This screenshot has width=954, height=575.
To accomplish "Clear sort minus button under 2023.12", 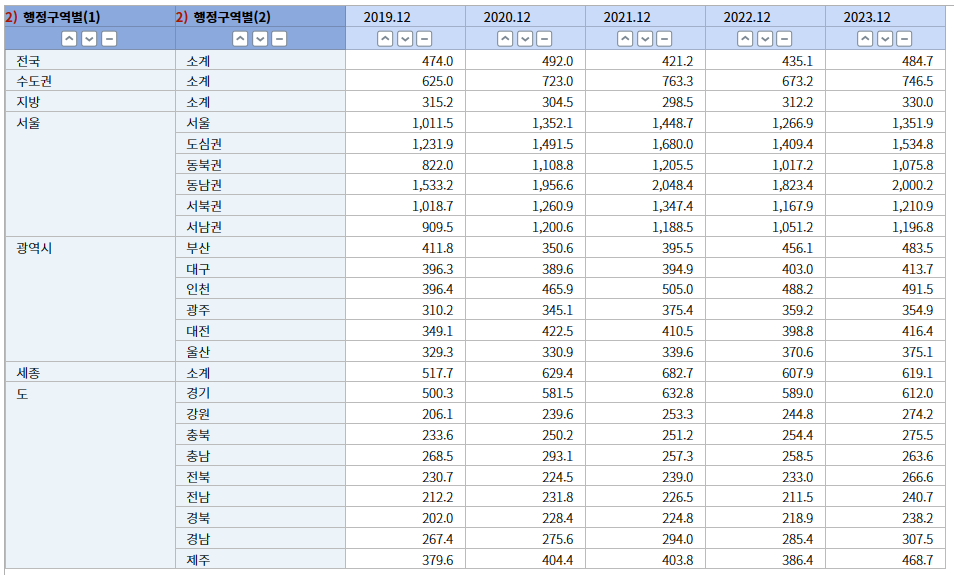I will click(x=904, y=39).
